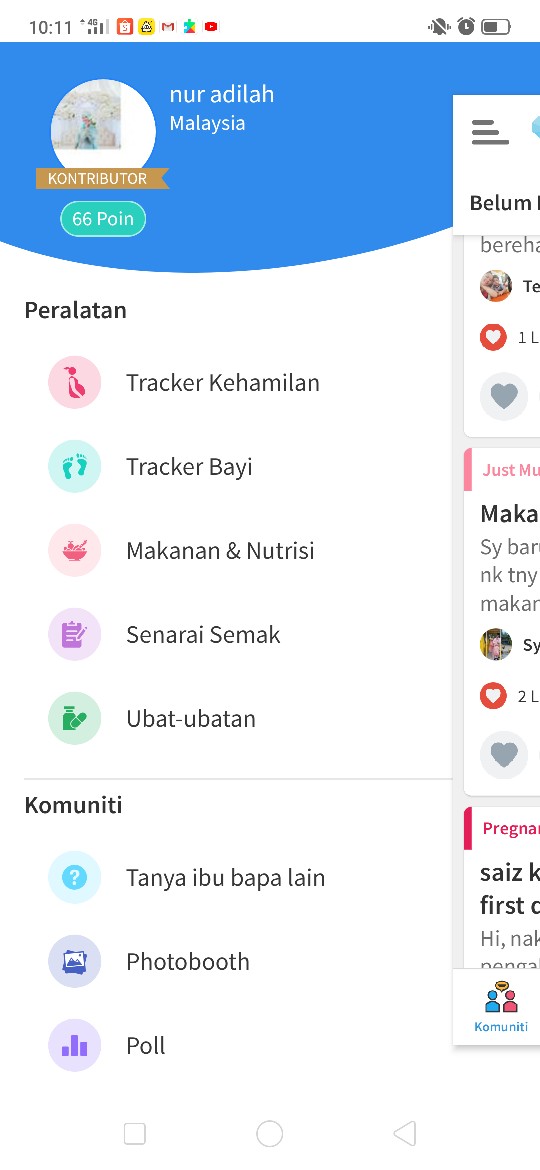This screenshot has height=1170, width=540.
Task: Open Tanya ibu bapa lain question icon
Action: (x=75, y=878)
